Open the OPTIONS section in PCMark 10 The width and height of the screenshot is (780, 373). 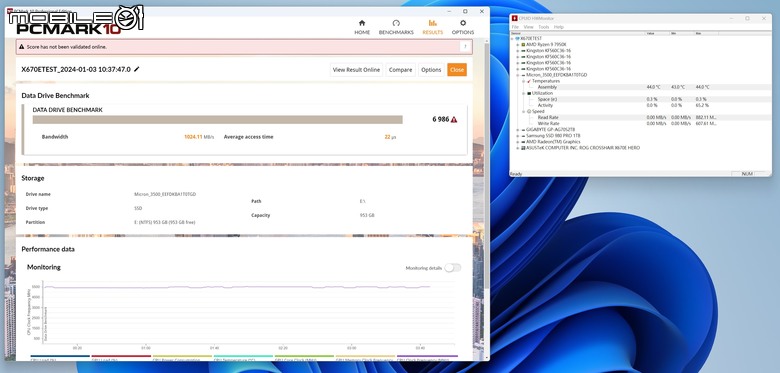(x=463, y=27)
